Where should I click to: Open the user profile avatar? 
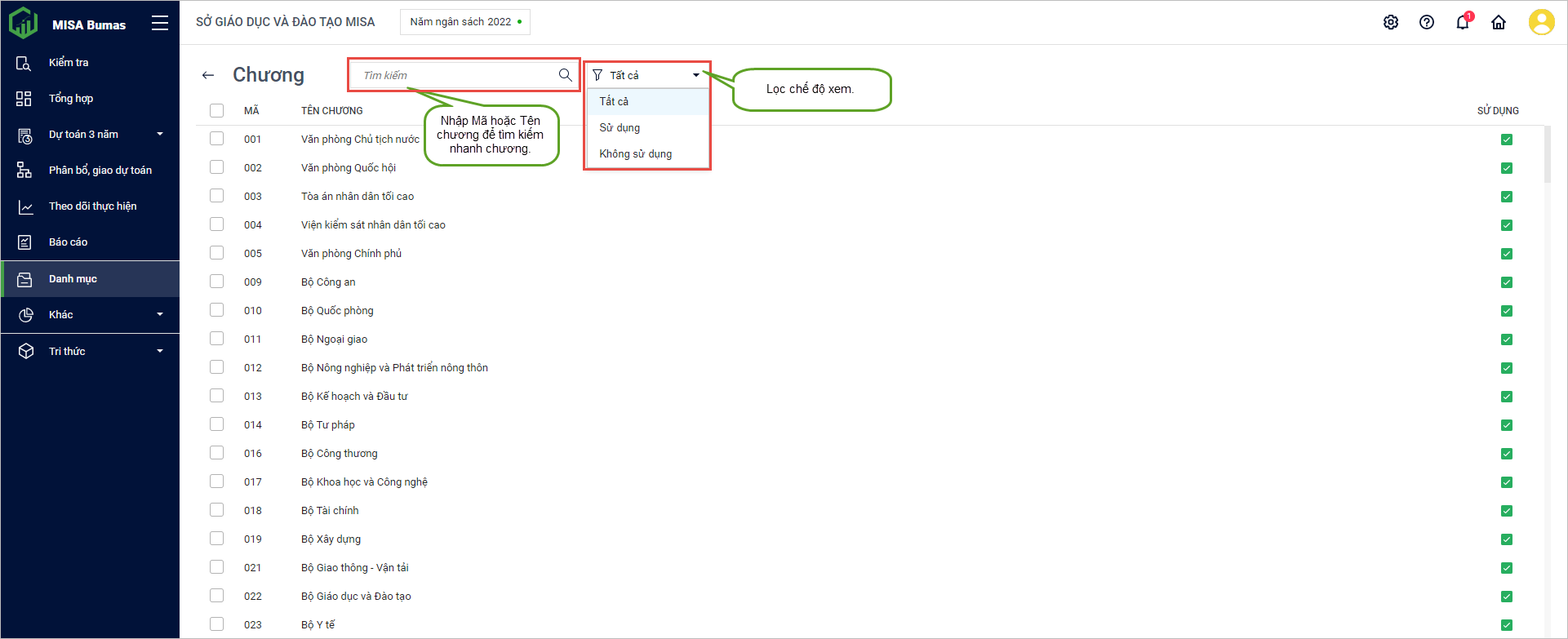tap(1541, 22)
